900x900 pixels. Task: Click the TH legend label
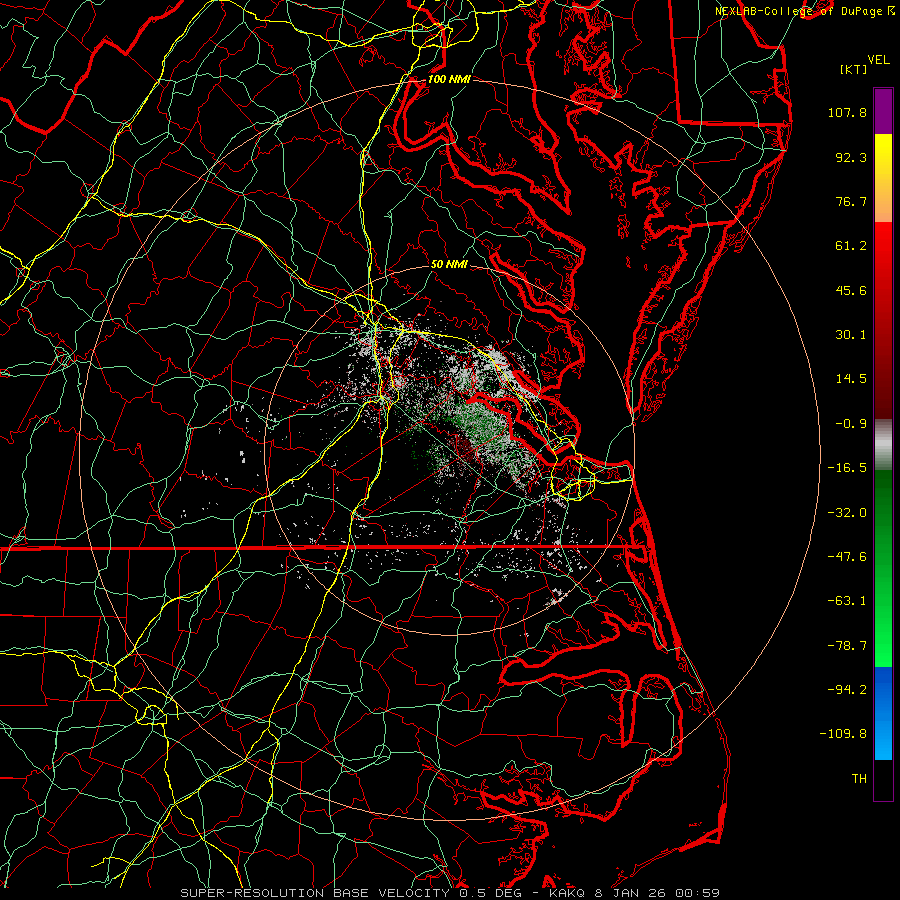pyautogui.click(x=859, y=779)
